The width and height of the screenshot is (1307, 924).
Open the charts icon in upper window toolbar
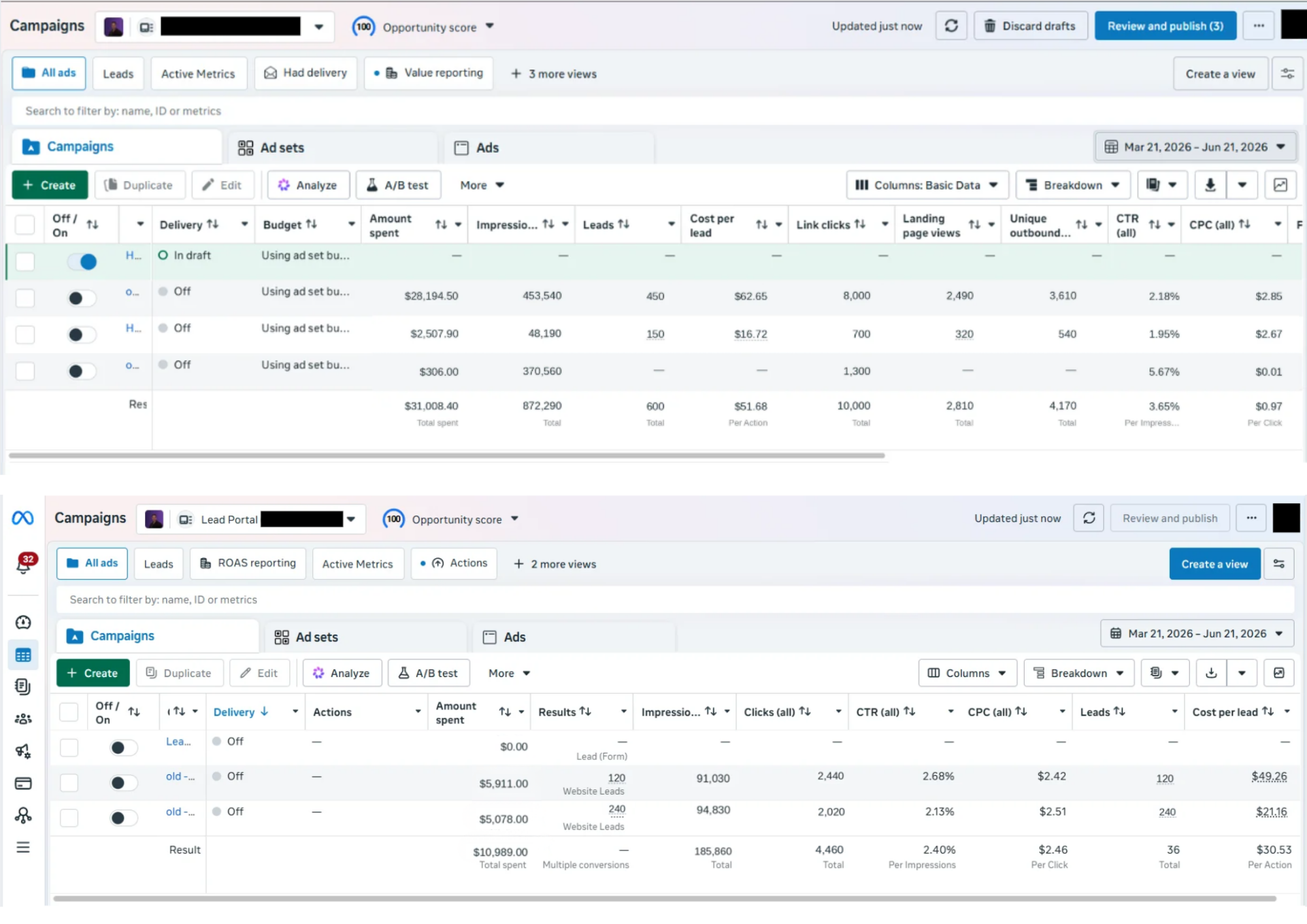(x=1280, y=186)
